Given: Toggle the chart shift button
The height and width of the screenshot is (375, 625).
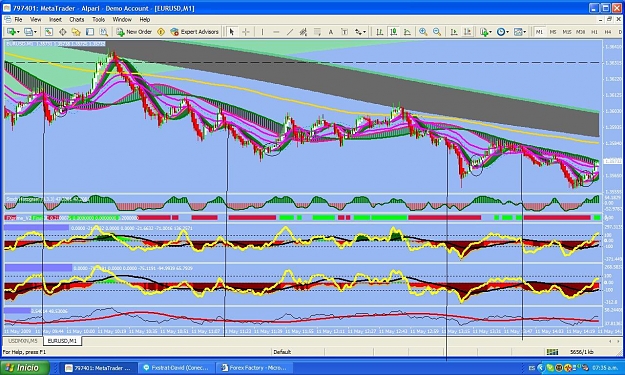Looking at the screenshot, I should click(468, 32).
